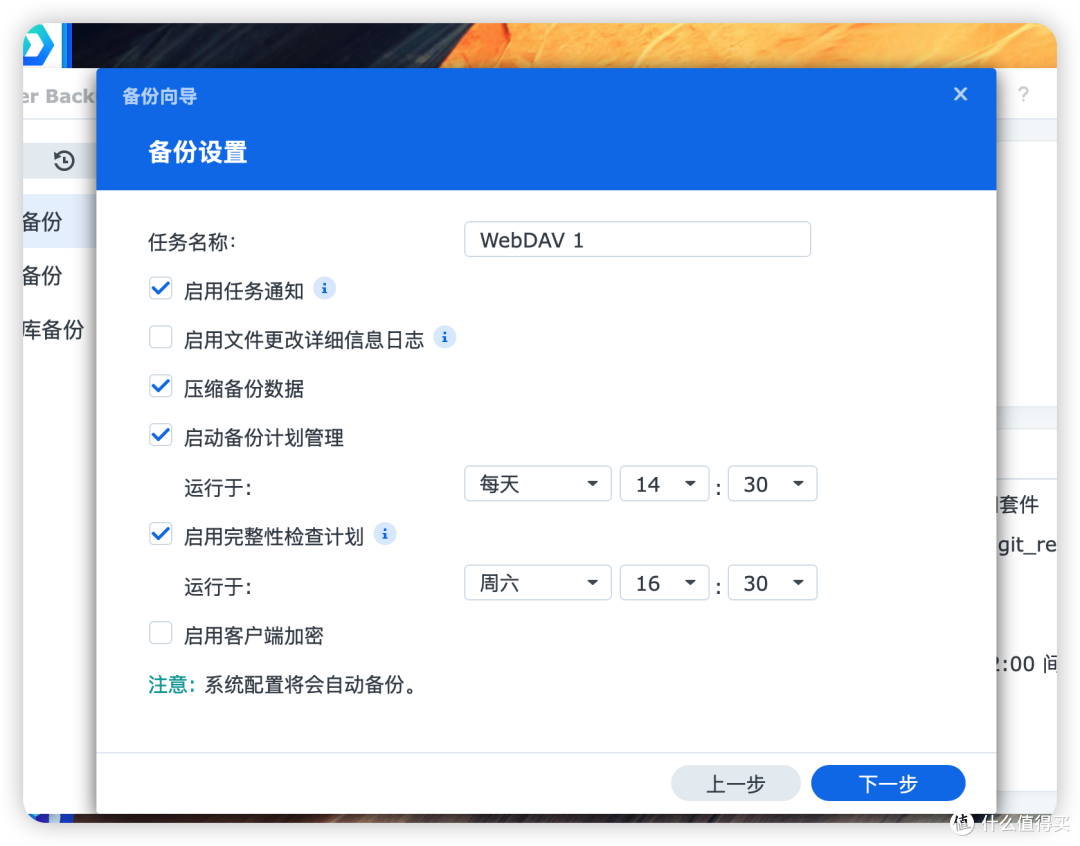Click the help question mark icon
This screenshot has width=1080, height=846.
1024,94
